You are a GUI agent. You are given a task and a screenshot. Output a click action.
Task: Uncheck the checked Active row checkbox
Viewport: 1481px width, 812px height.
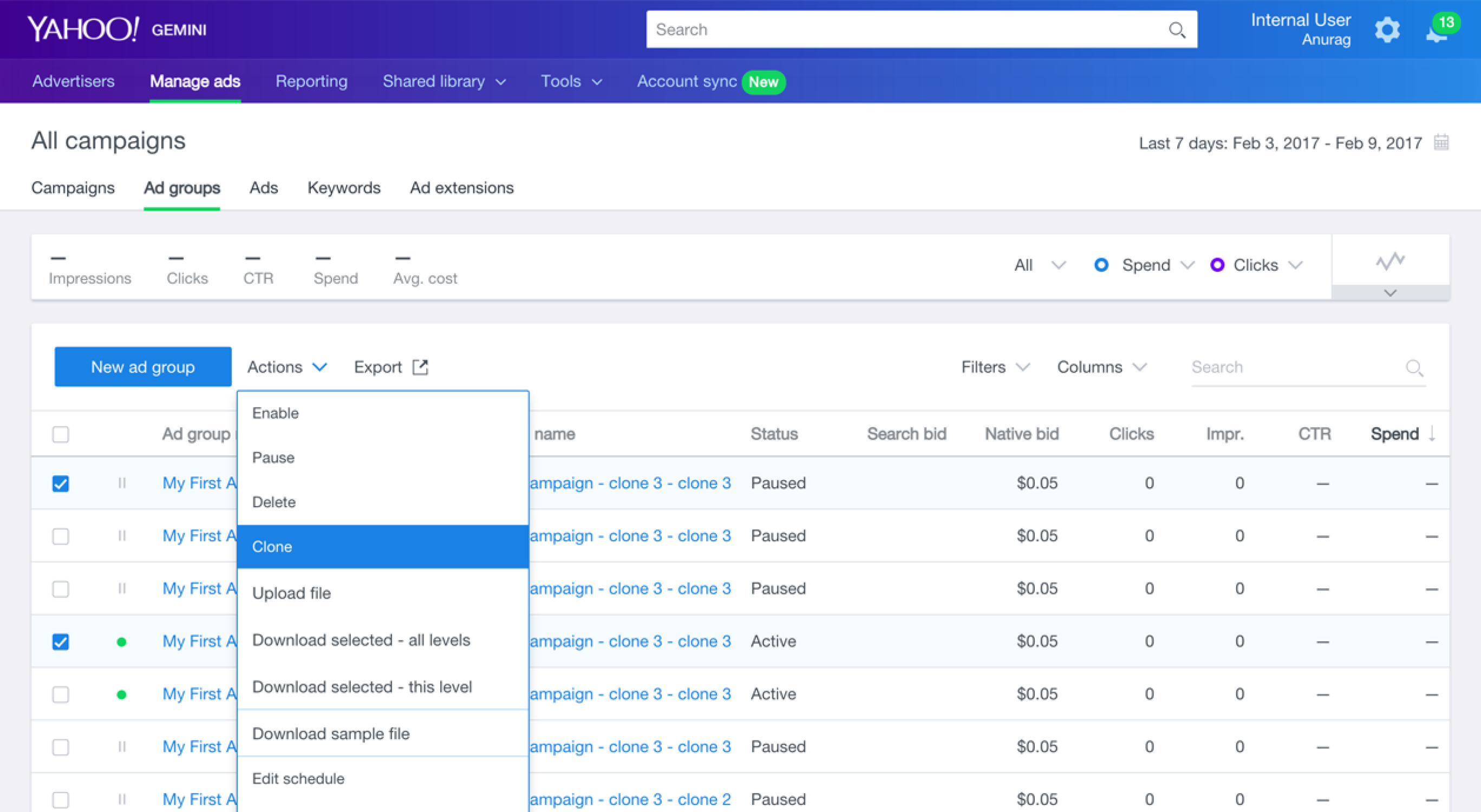coord(60,641)
